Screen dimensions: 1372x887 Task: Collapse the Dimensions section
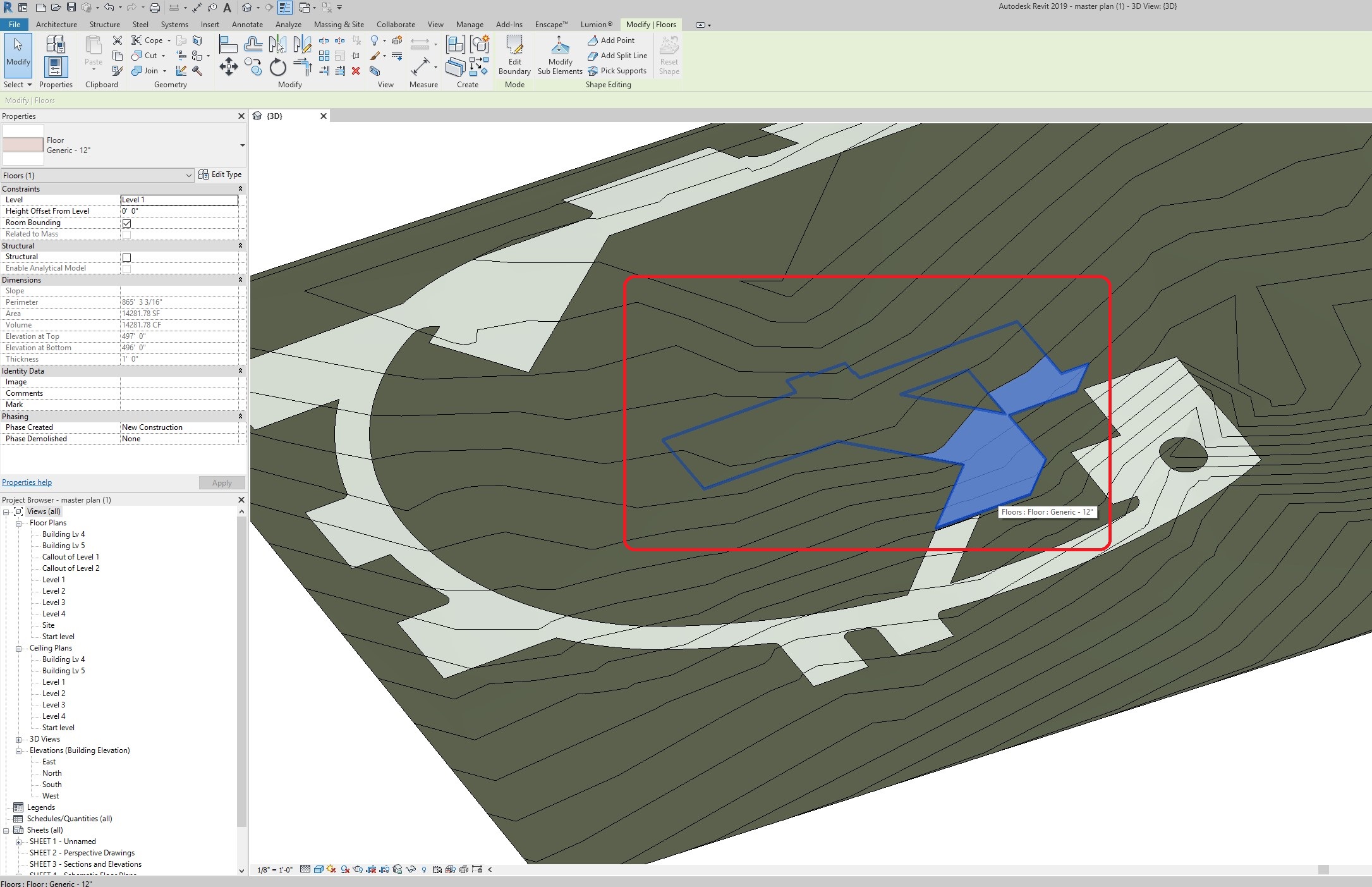(x=240, y=280)
